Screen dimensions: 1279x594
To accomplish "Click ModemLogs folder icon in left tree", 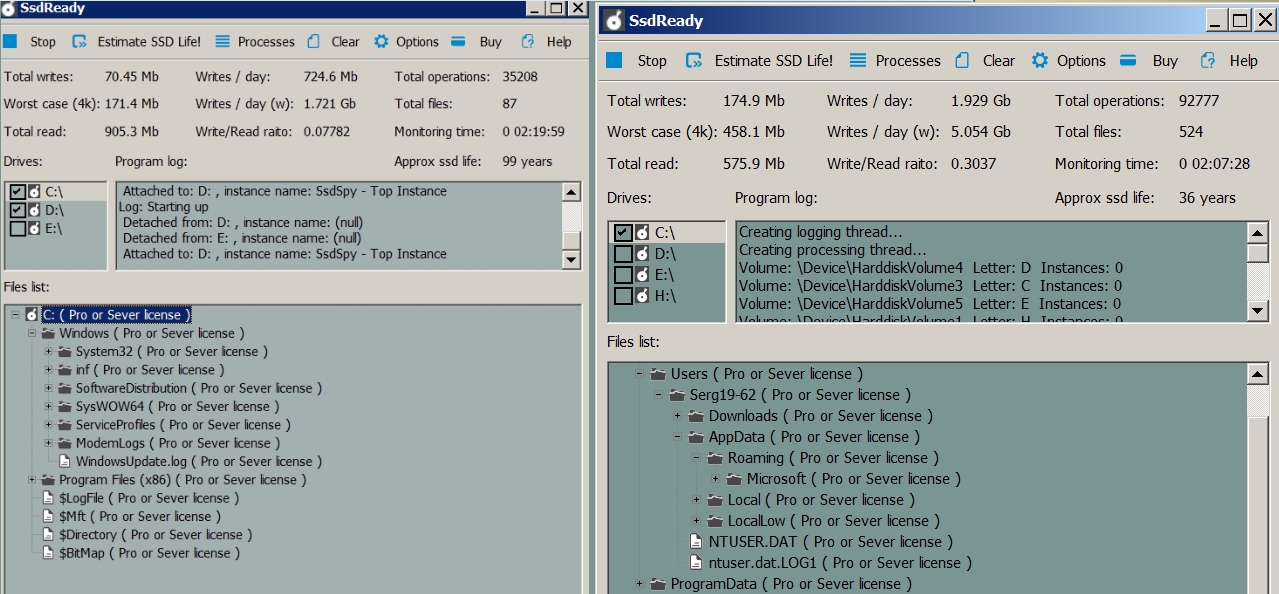I will 65,443.
